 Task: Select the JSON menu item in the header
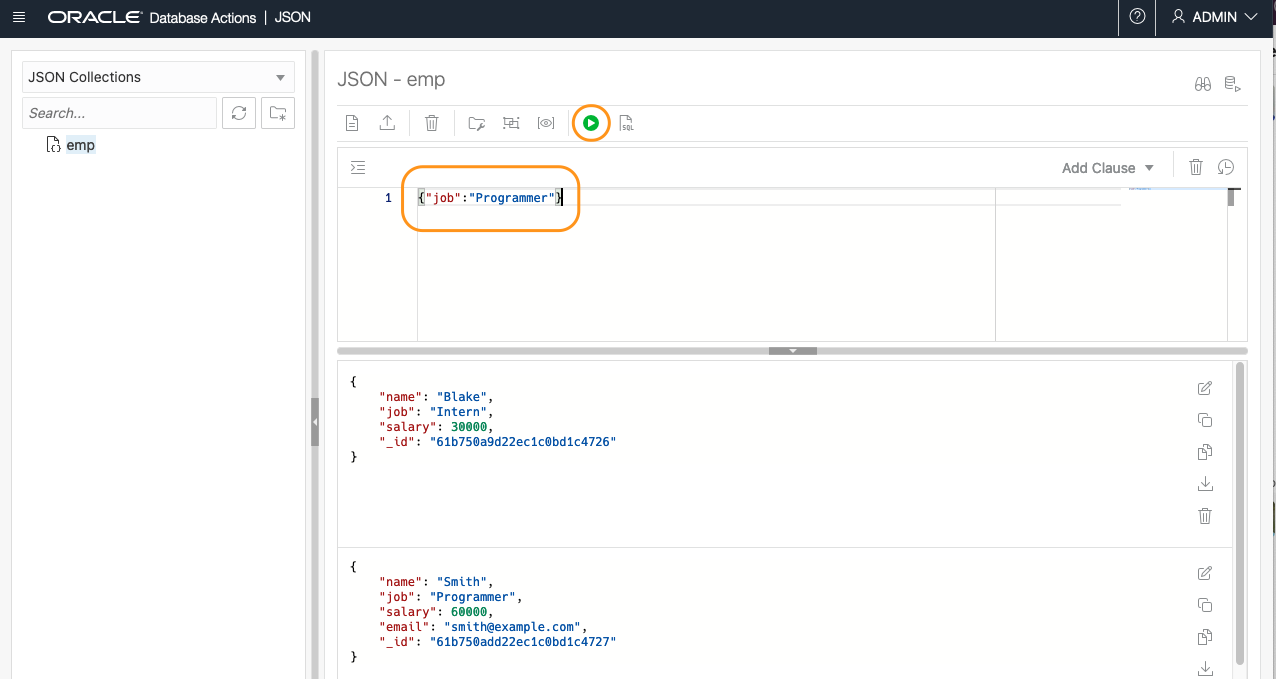[x=293, y=17]
